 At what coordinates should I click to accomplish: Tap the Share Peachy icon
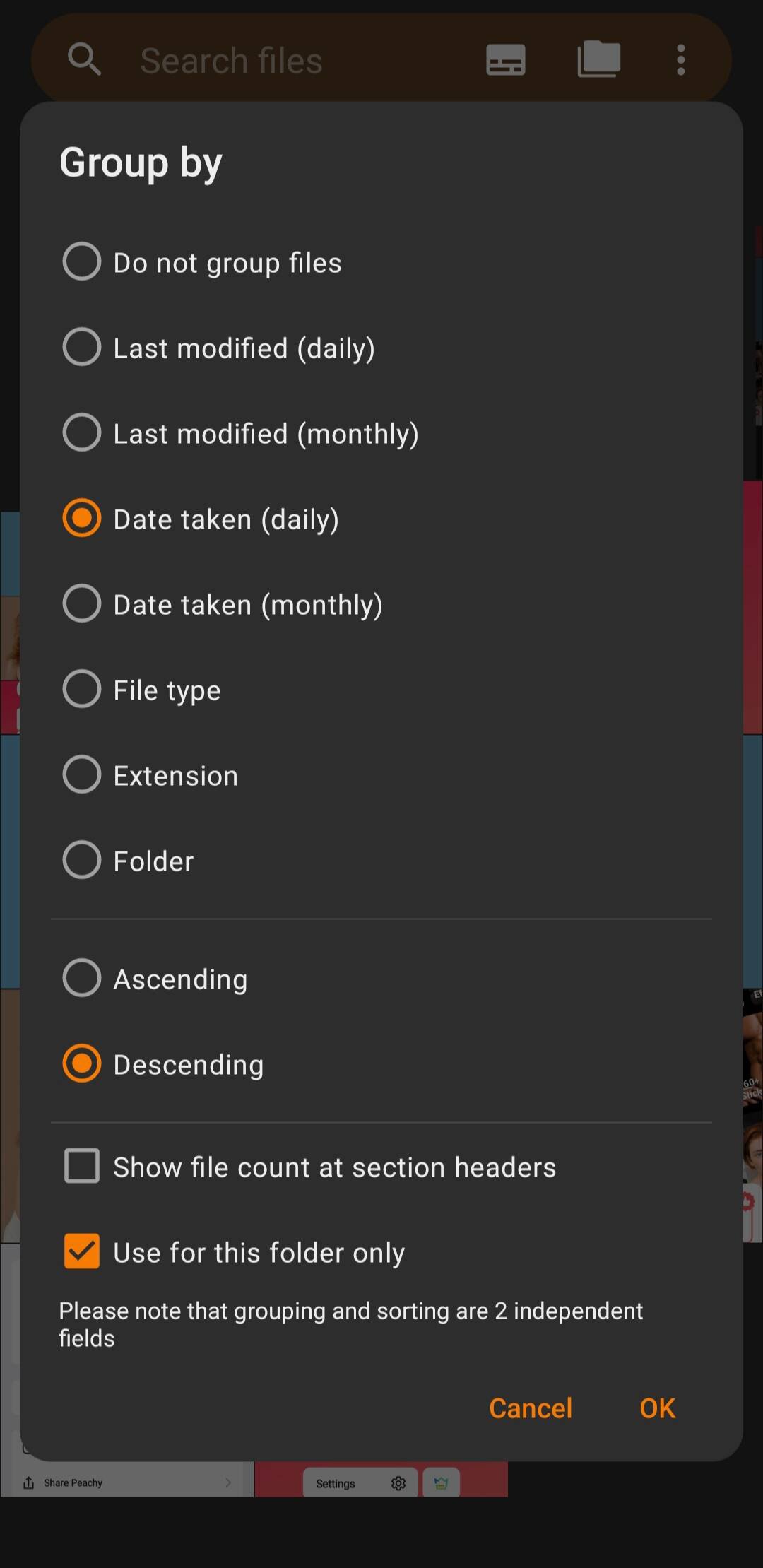[x=29, y=1482]
